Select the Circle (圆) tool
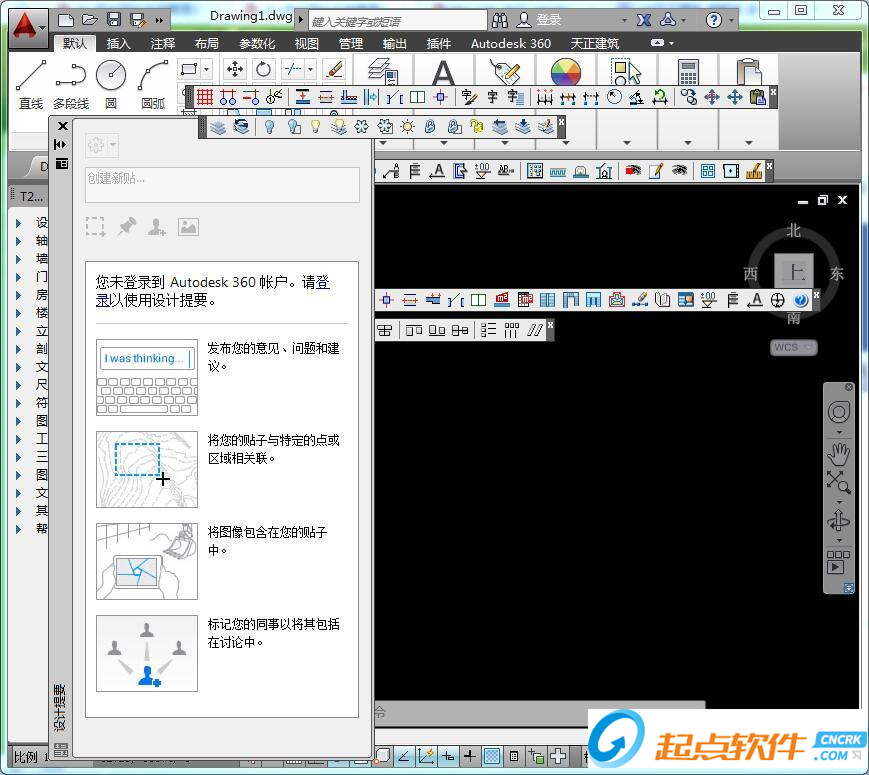Viewport: 869px width, 775px height. click(111, 83)
